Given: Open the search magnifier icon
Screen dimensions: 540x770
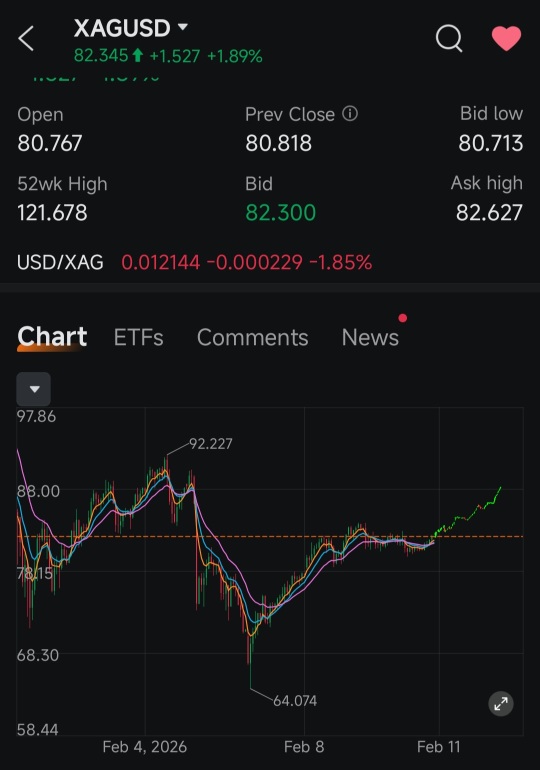Looking at the screenshot, I should tap(449, 38).
